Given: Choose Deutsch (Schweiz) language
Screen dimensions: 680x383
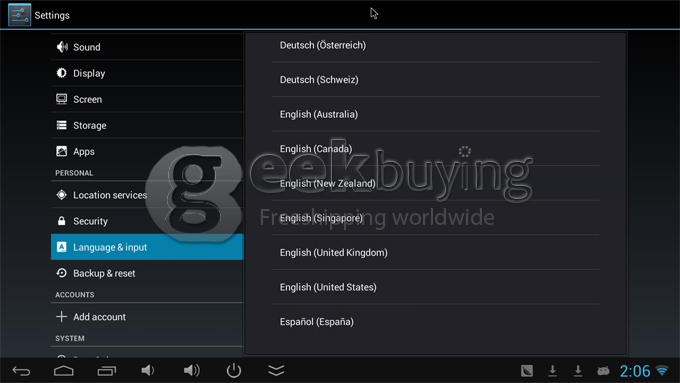Looking at the screenshot, I should 435,79.
